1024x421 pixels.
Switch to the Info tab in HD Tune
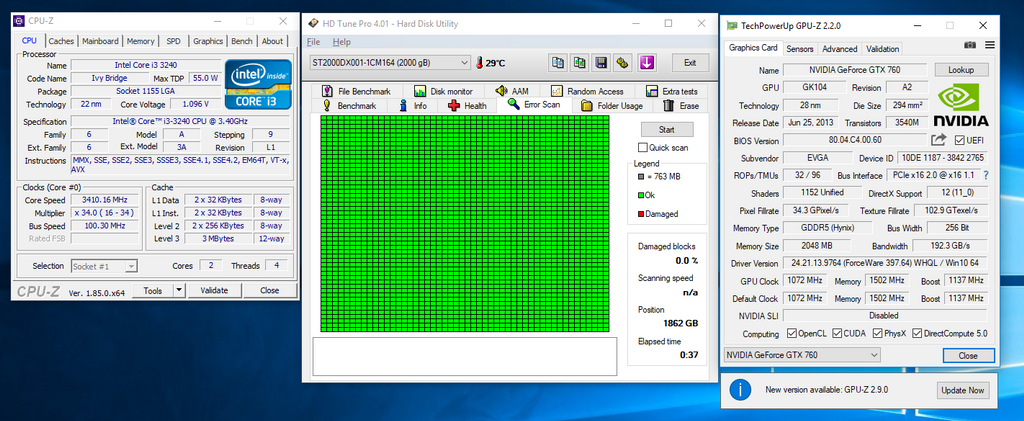pos(413,106)
